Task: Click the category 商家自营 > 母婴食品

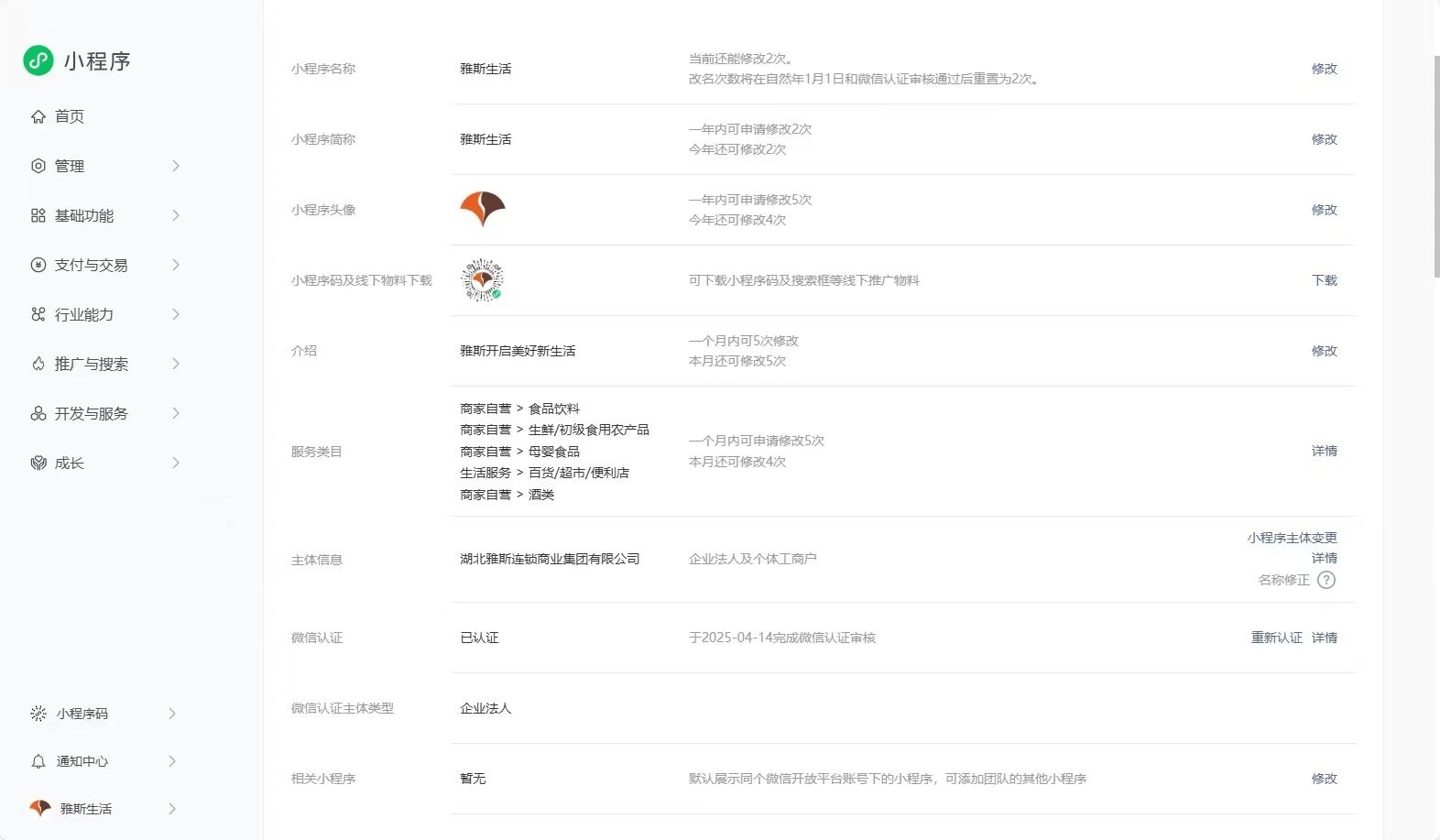Action: 519,452
